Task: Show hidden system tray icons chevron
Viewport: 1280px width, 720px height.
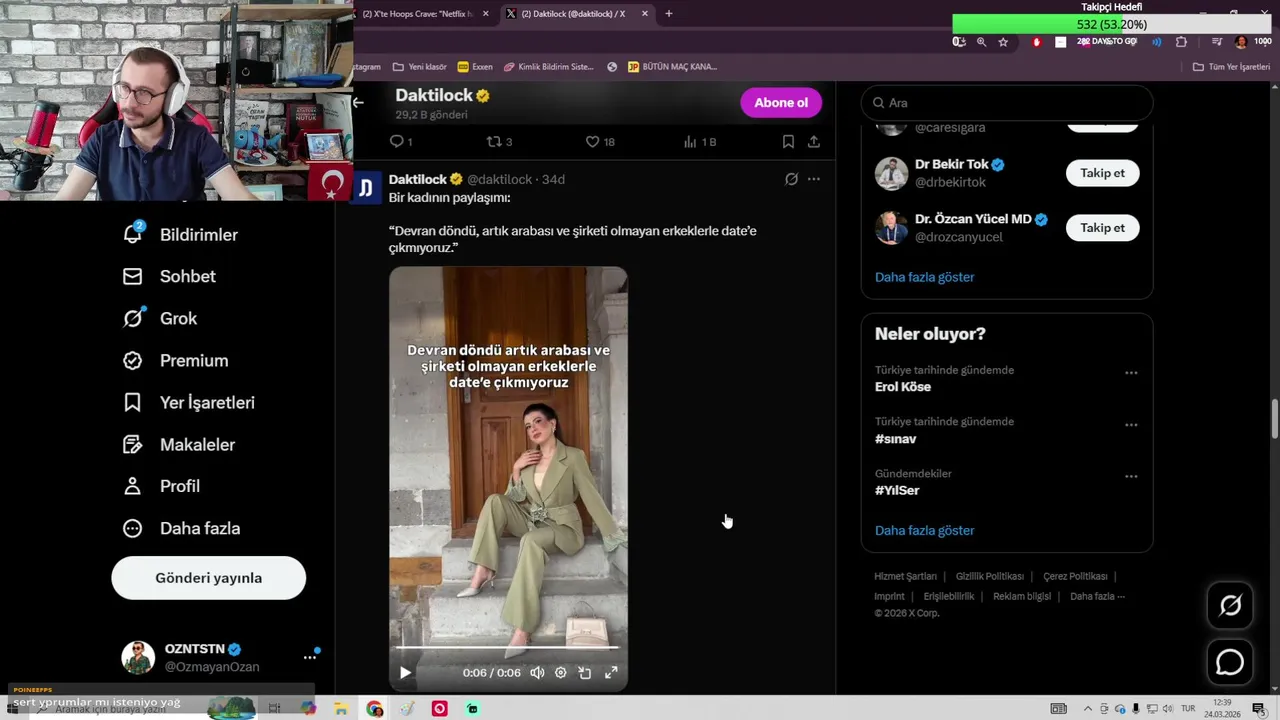Action: (1088, 709)
